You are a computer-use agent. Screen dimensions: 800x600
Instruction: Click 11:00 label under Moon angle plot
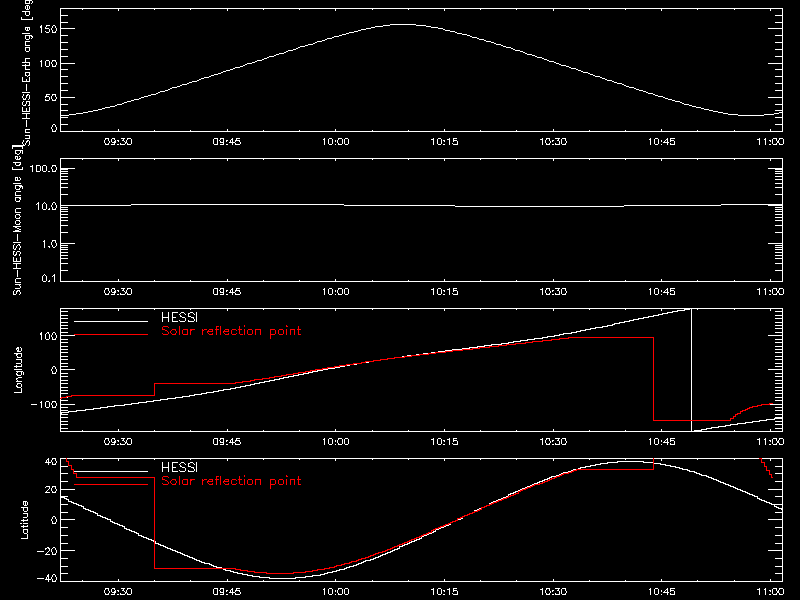tap(770, 291)
